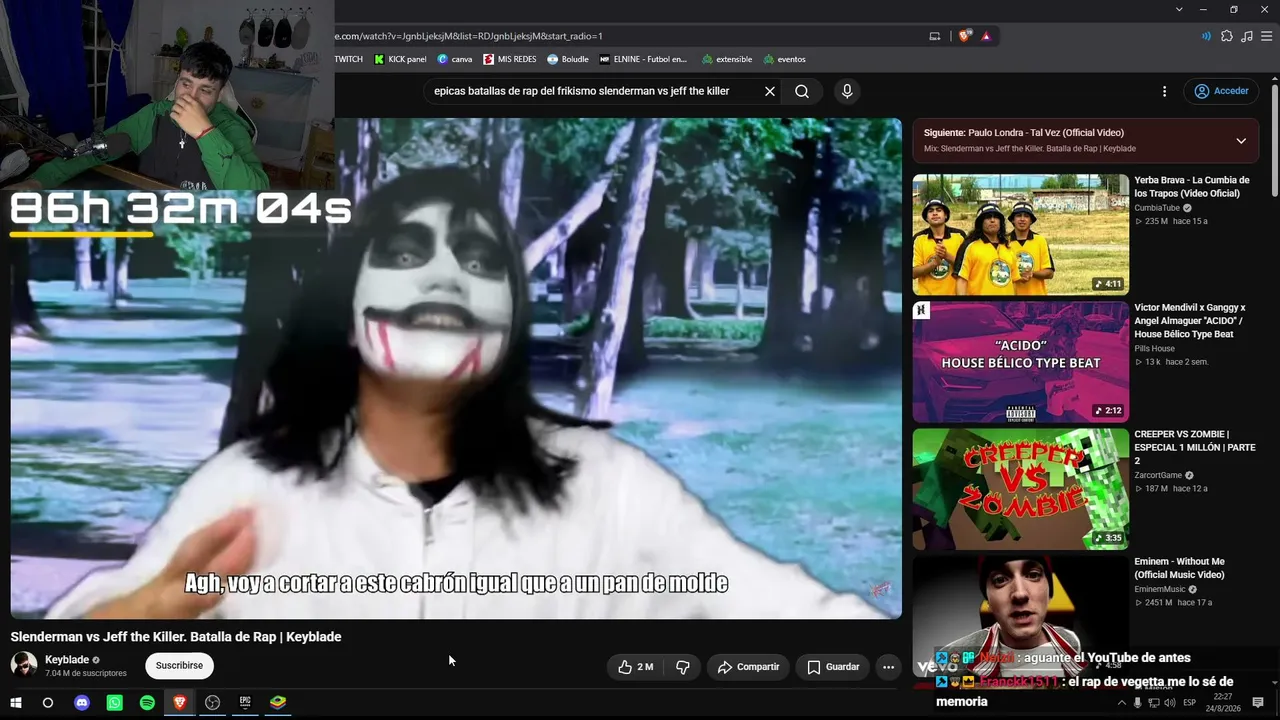The image size is (1280, 720).
Task: Open the browser extensions puzzle icon
Action: 1227,36
